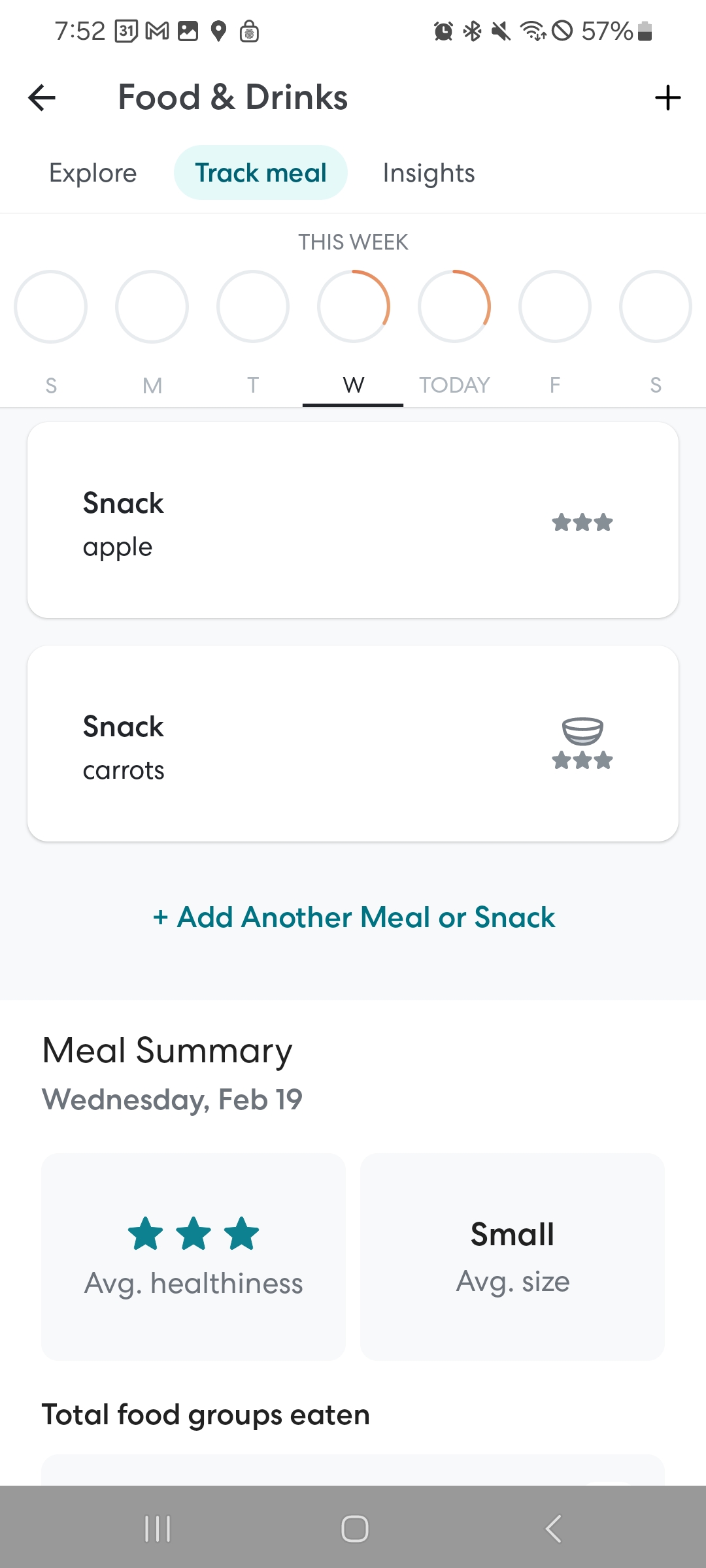Screen dimensions: 706x1568
Task: Open the carrots snack card
Action: 353,743
